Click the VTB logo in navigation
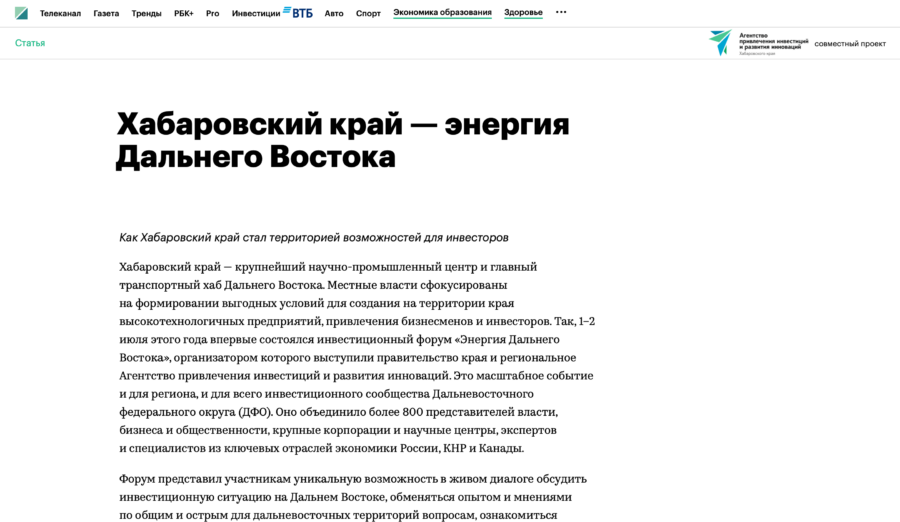Screen dimensions: 900x522 click(x=298, y=12)
